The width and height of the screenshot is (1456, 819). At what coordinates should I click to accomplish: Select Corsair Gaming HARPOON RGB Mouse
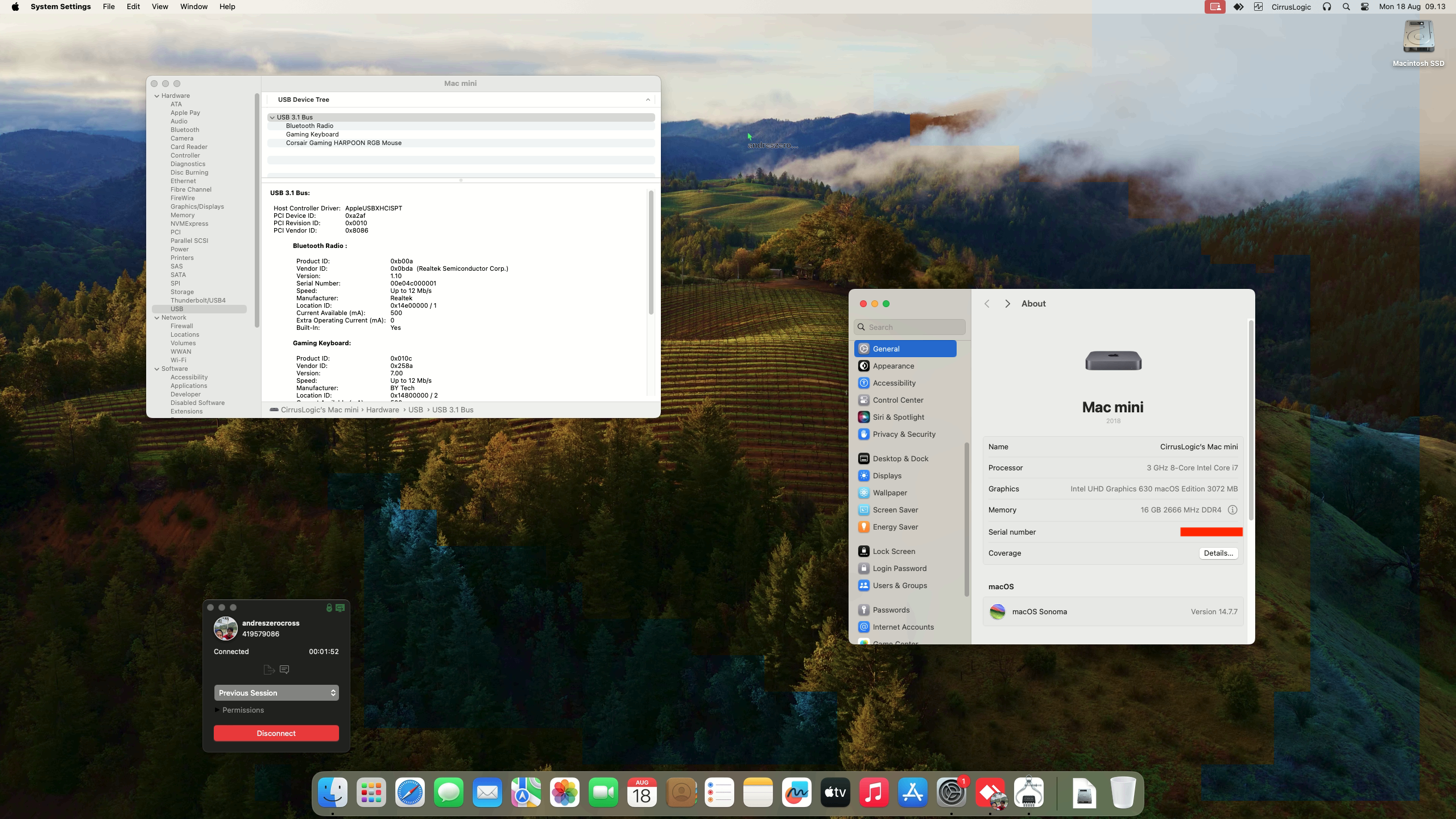click(x=344, y=143)
